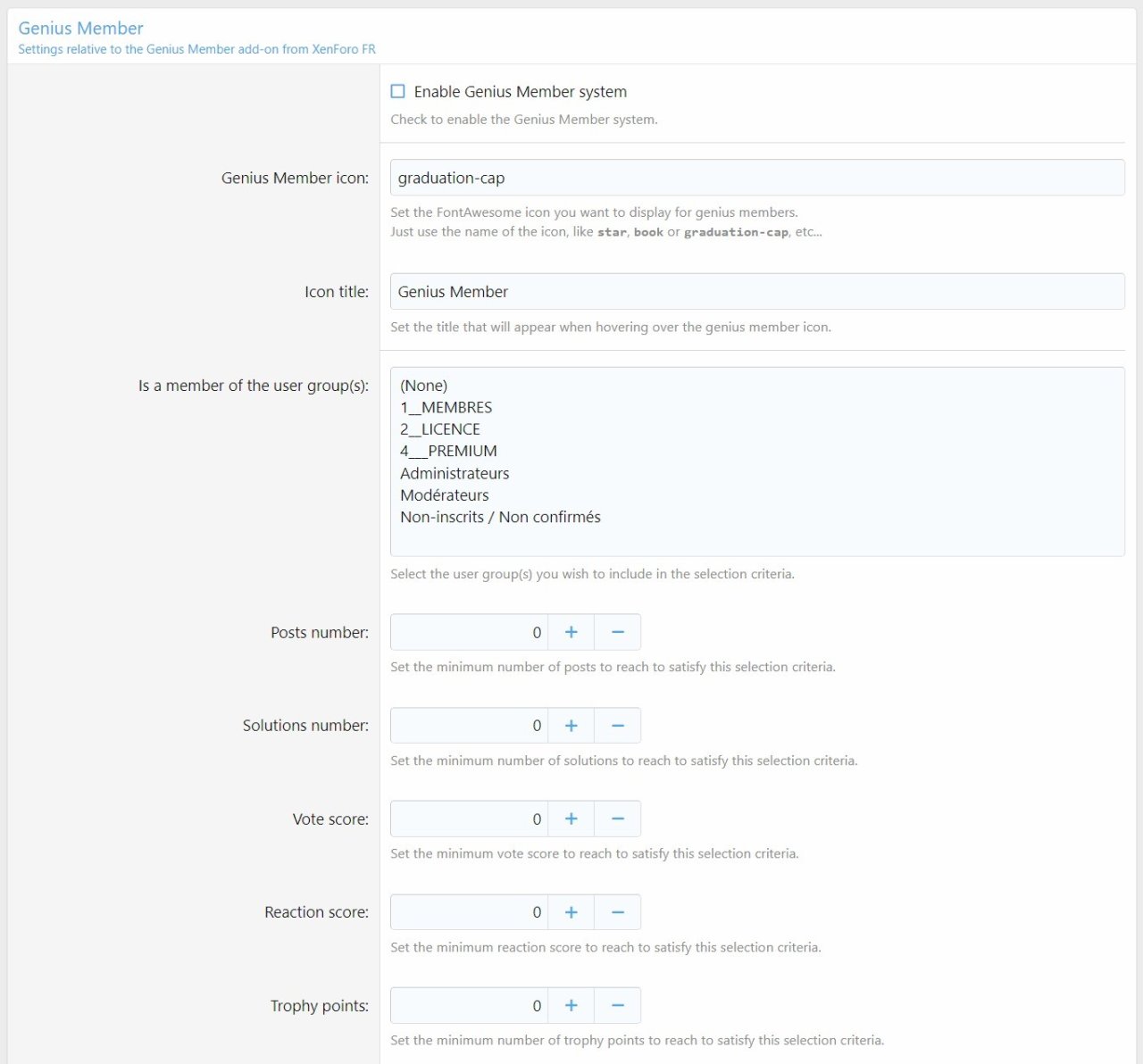Screen dimensions: 1143x1064
Task: Open the Genius Member heading link
Action: point(80,29)
